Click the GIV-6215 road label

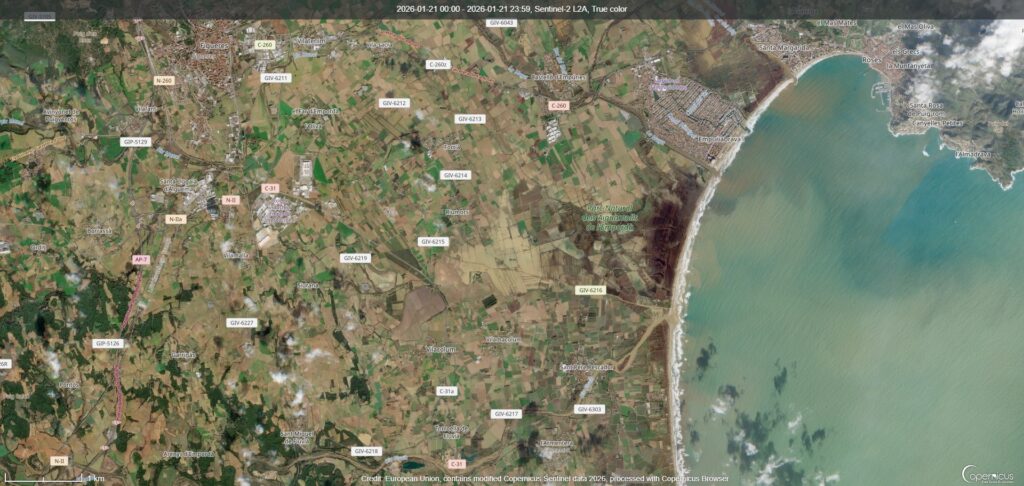point(433,242)
